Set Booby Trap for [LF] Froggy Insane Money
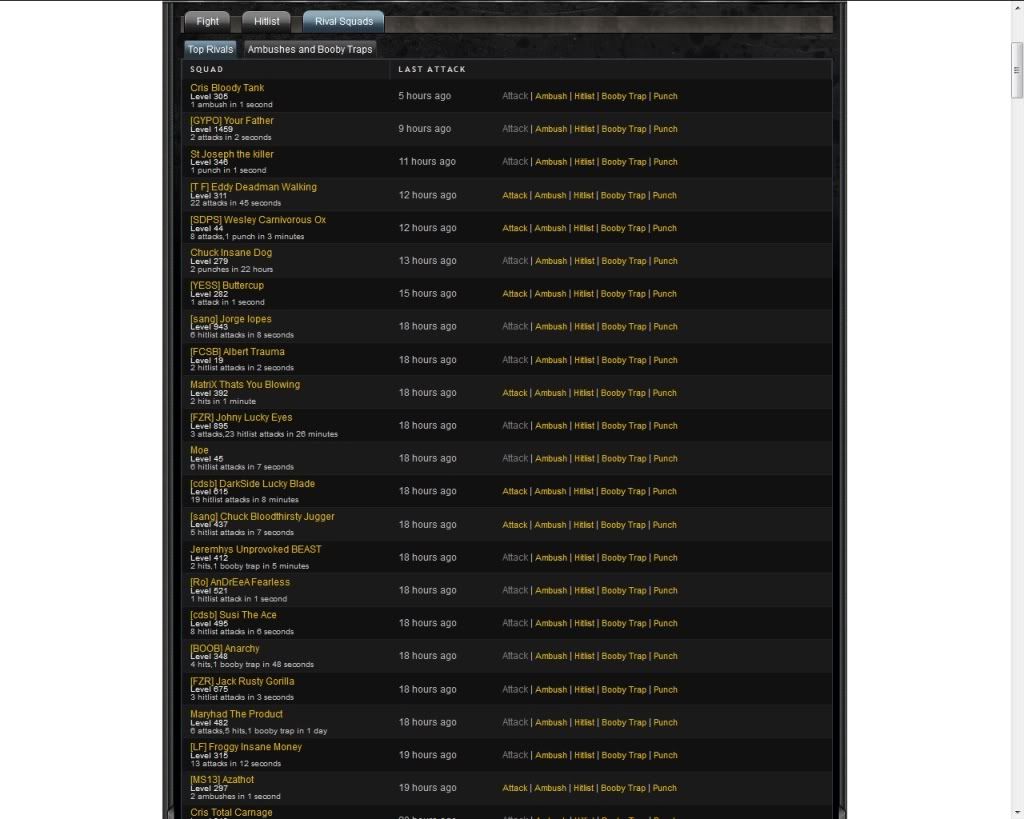 point(624,755)
